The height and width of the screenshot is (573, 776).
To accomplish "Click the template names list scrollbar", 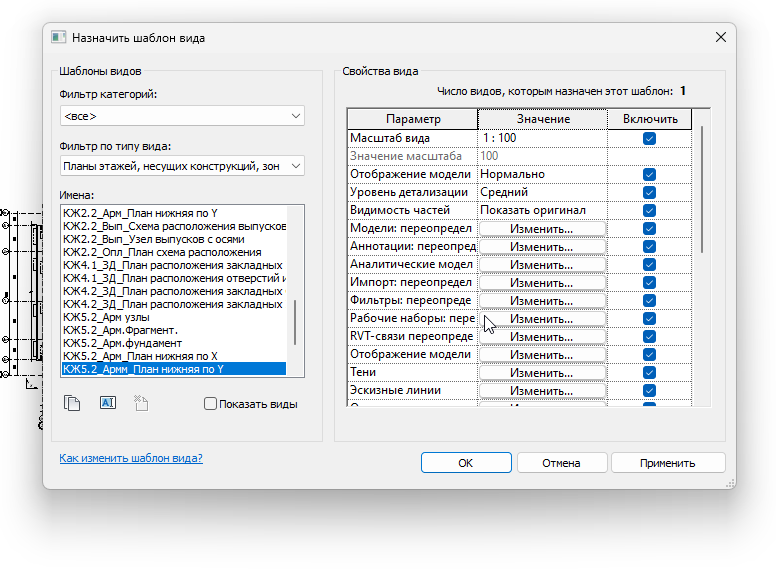I will (294, 323).
